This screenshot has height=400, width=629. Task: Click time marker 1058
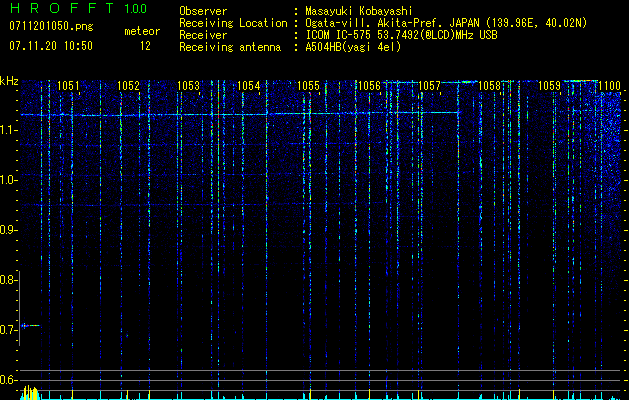coord(490,86)
